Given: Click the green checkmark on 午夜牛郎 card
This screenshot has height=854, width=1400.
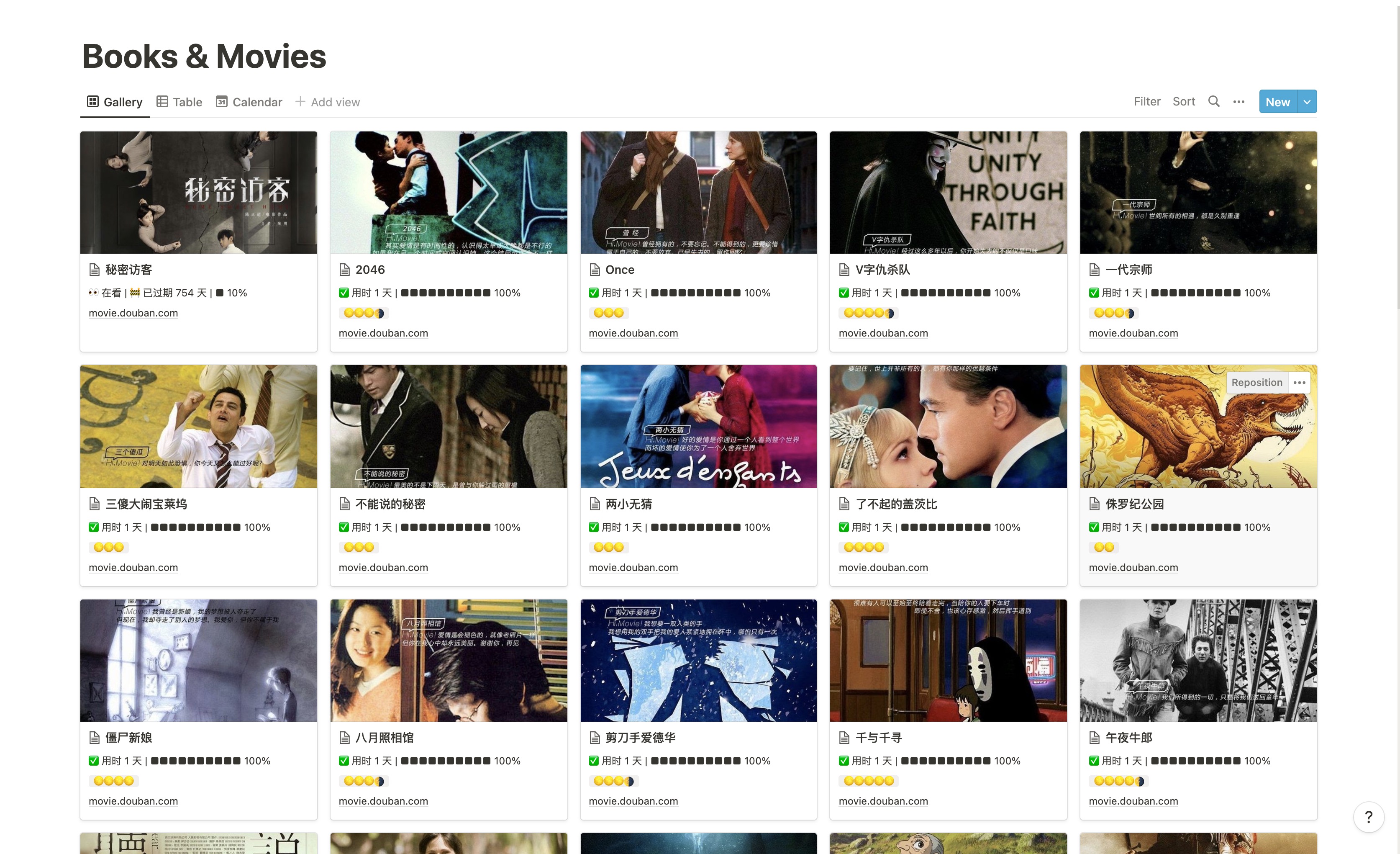Looking at the screenshot, I should coord(1094,761).
